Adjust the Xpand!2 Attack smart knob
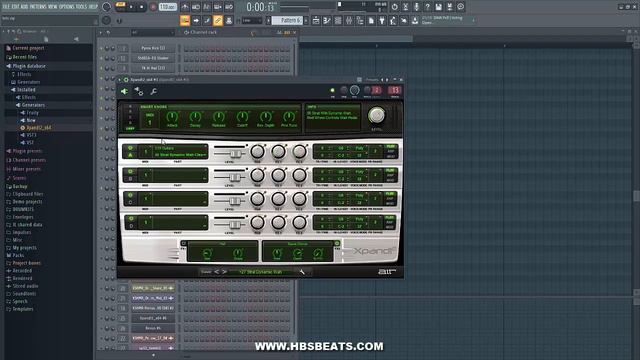The height and width of the screenshot is (360, 640). click(172, 118)
